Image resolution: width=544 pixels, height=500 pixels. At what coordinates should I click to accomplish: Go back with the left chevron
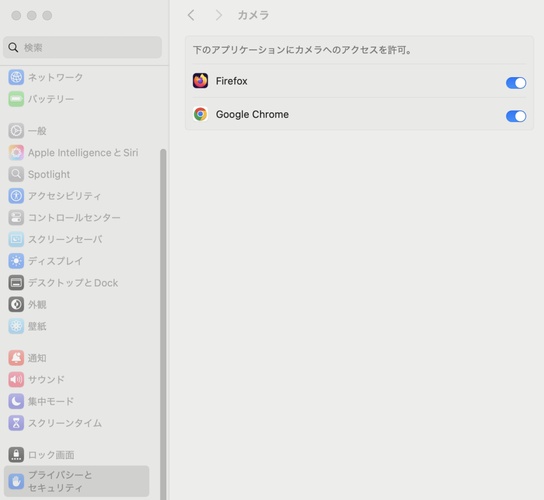(x=191, y=15)
